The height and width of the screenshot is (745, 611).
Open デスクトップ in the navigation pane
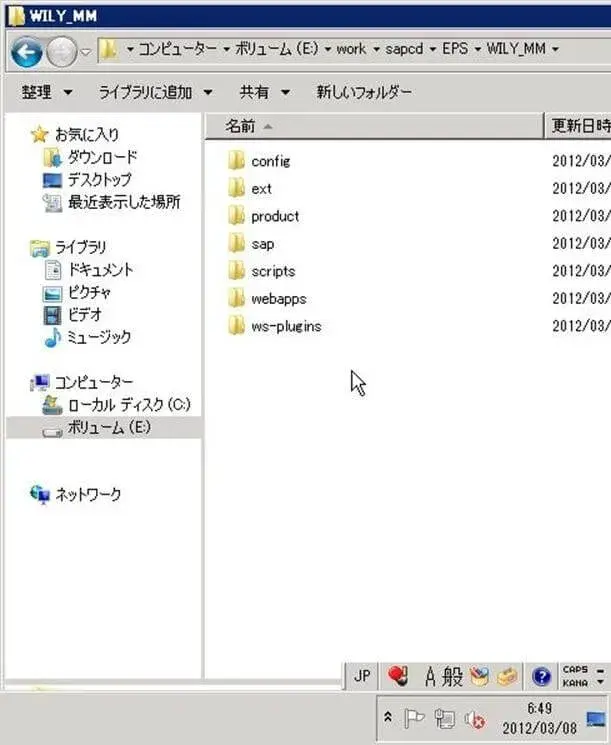point(99,180)
